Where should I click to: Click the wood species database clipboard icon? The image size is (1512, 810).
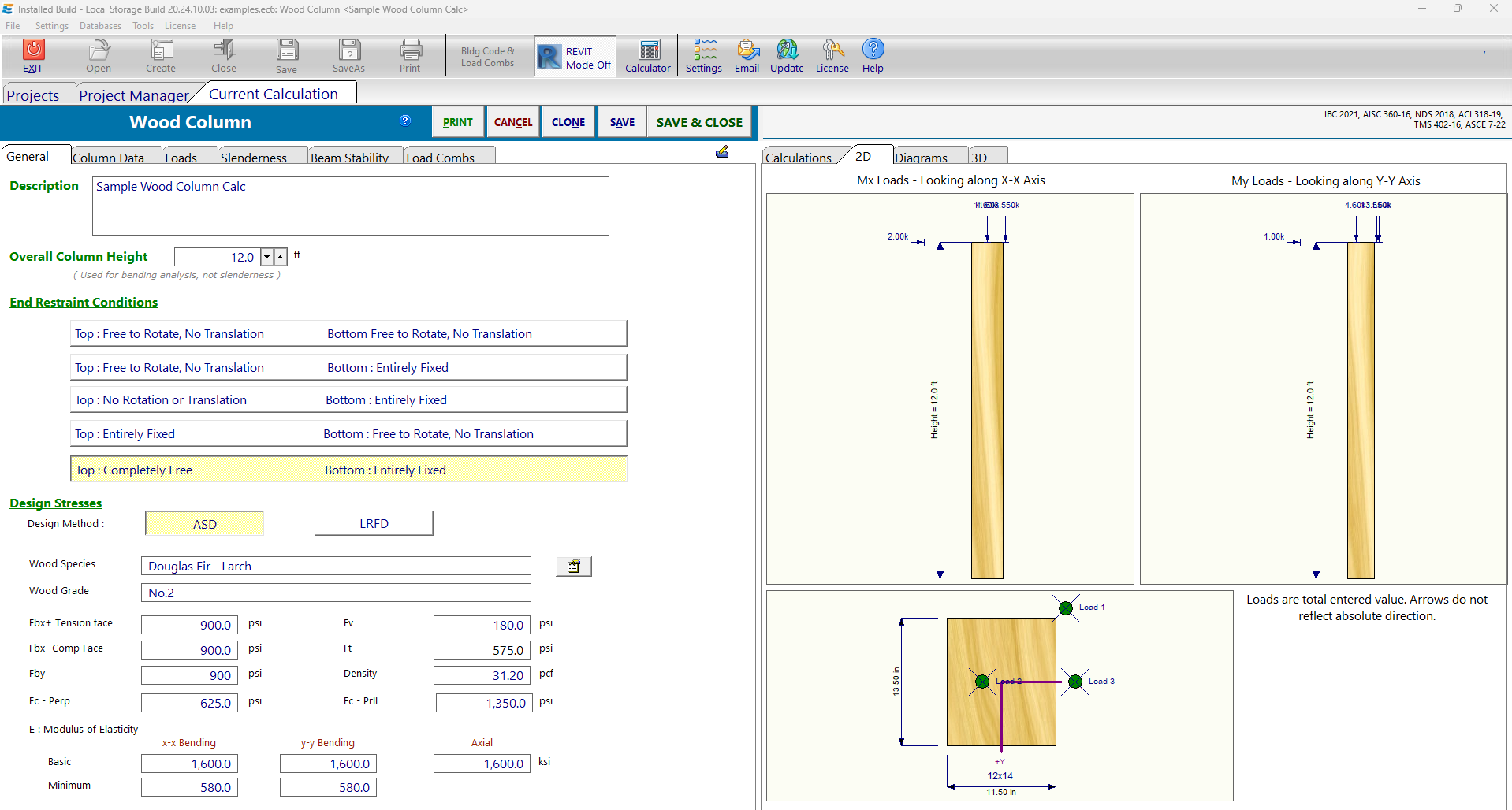coord(574,567)
